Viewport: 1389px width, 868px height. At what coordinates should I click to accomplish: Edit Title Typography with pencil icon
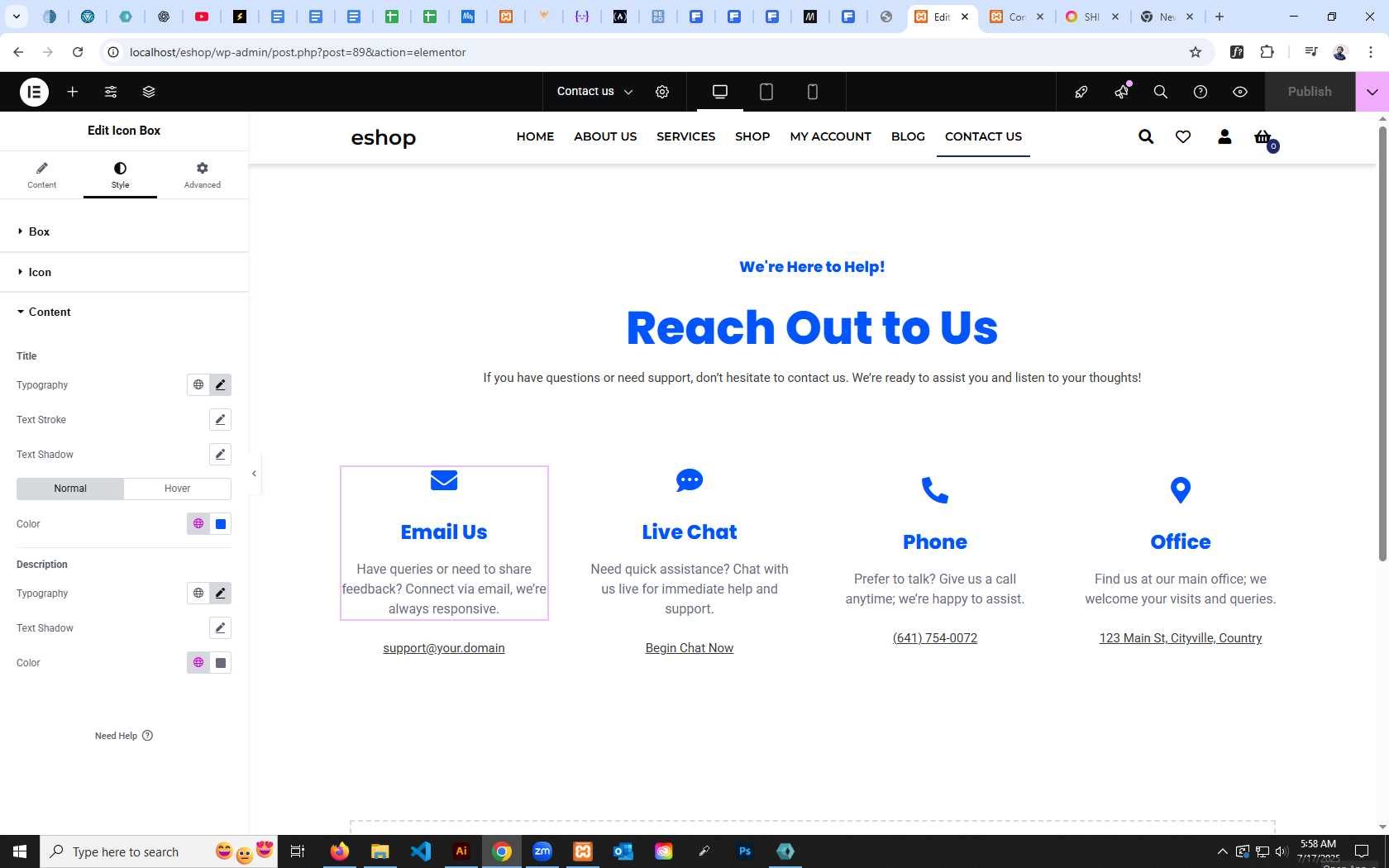tap(220, 384)
